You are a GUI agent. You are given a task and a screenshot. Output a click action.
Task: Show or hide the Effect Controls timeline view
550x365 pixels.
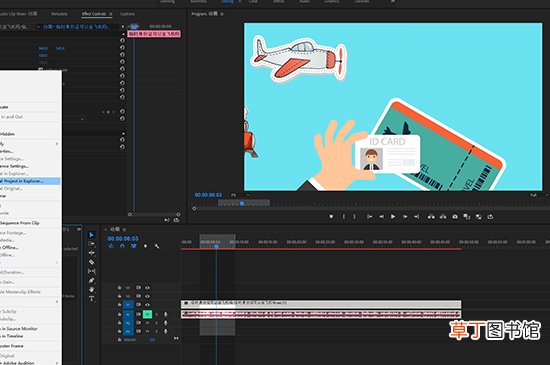click(x=123, y=27)
